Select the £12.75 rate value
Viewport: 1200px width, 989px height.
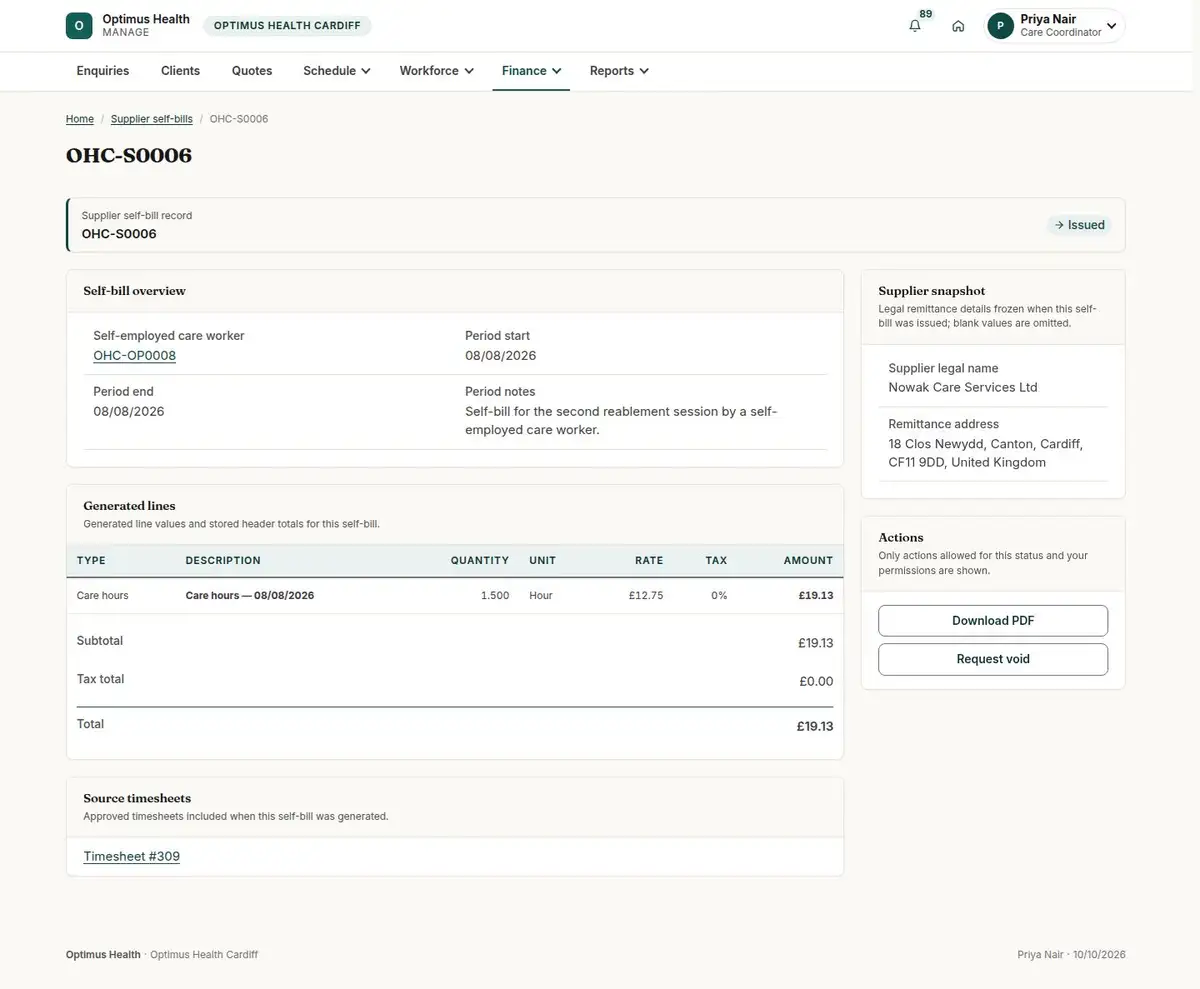[x=646, y=596]
